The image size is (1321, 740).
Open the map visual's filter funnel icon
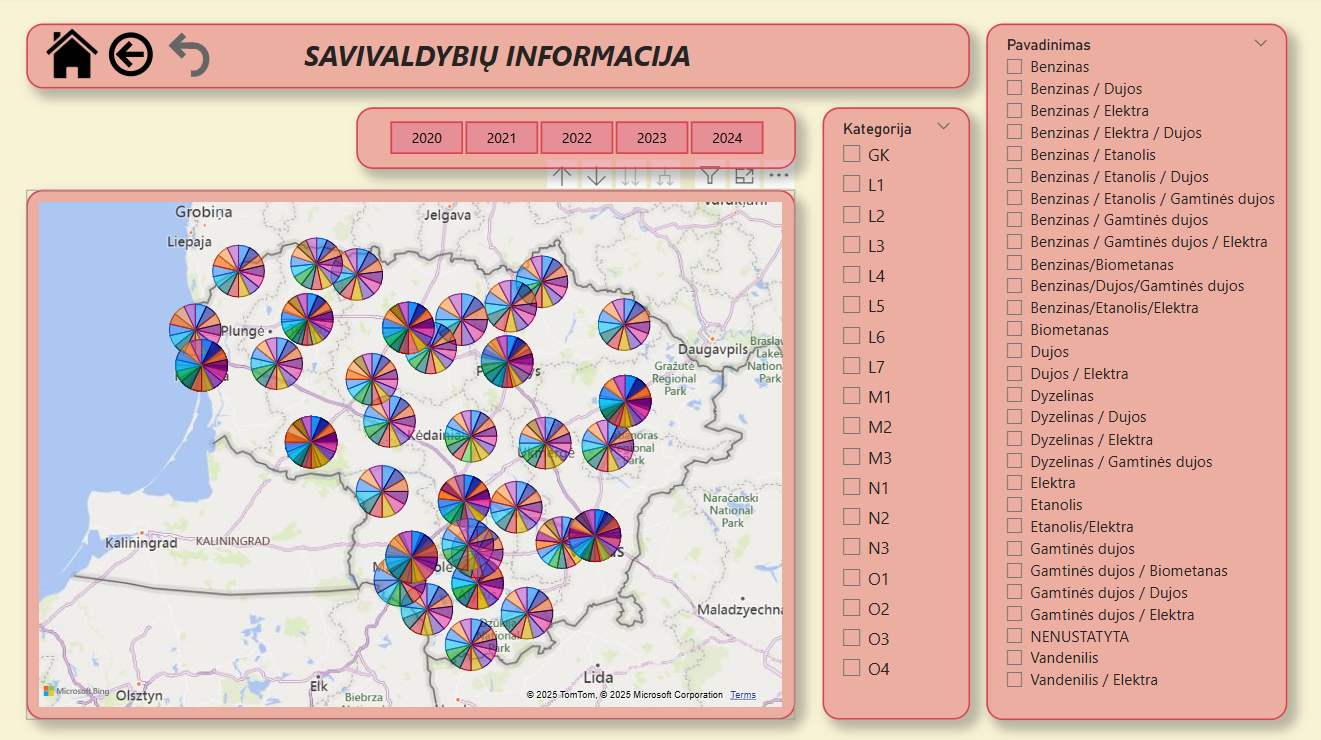click(x=710, y=176)
